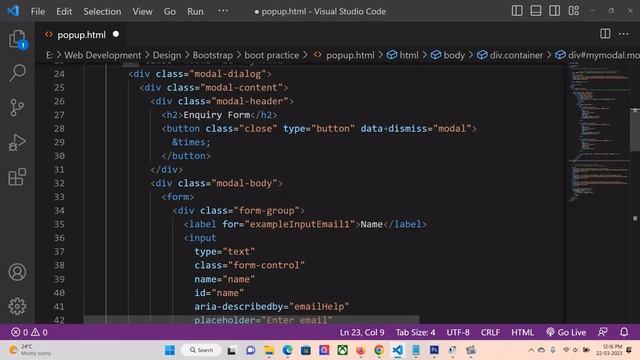Open File Explorer from the taskbar
Viewport: 640px width, 360px height.
[269, 350]
